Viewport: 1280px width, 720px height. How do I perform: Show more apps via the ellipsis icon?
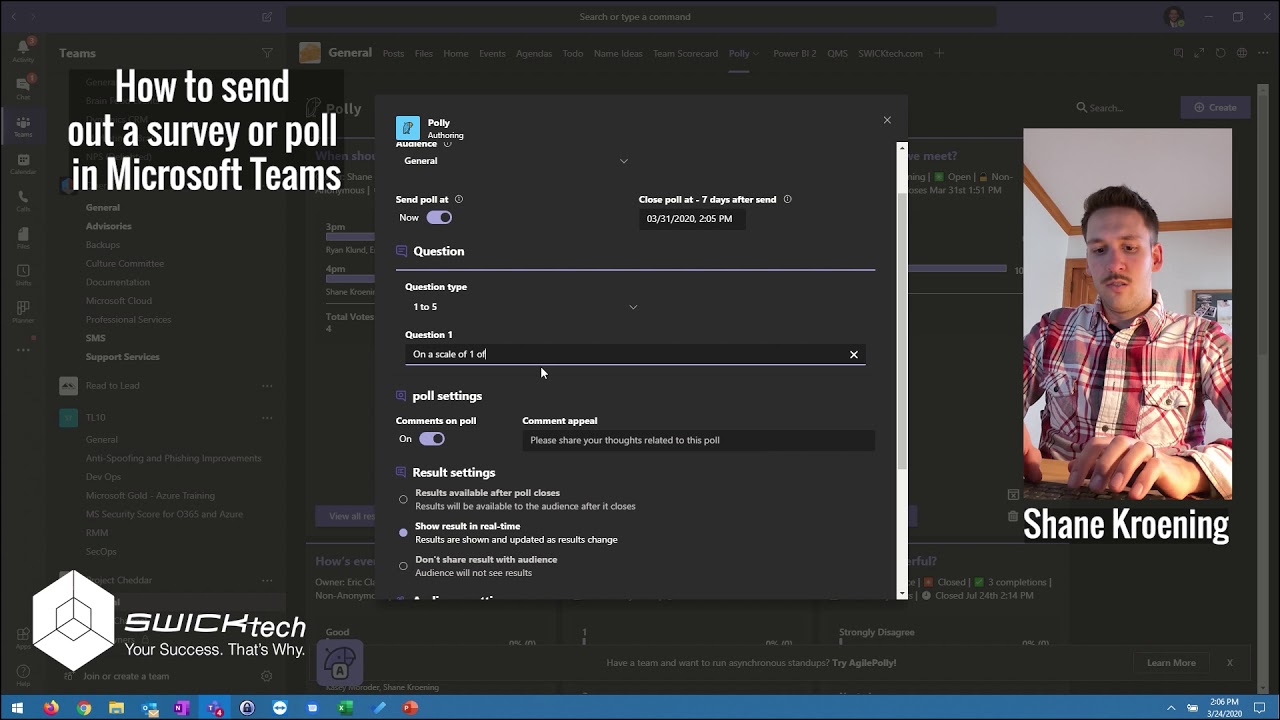[23, 349]
